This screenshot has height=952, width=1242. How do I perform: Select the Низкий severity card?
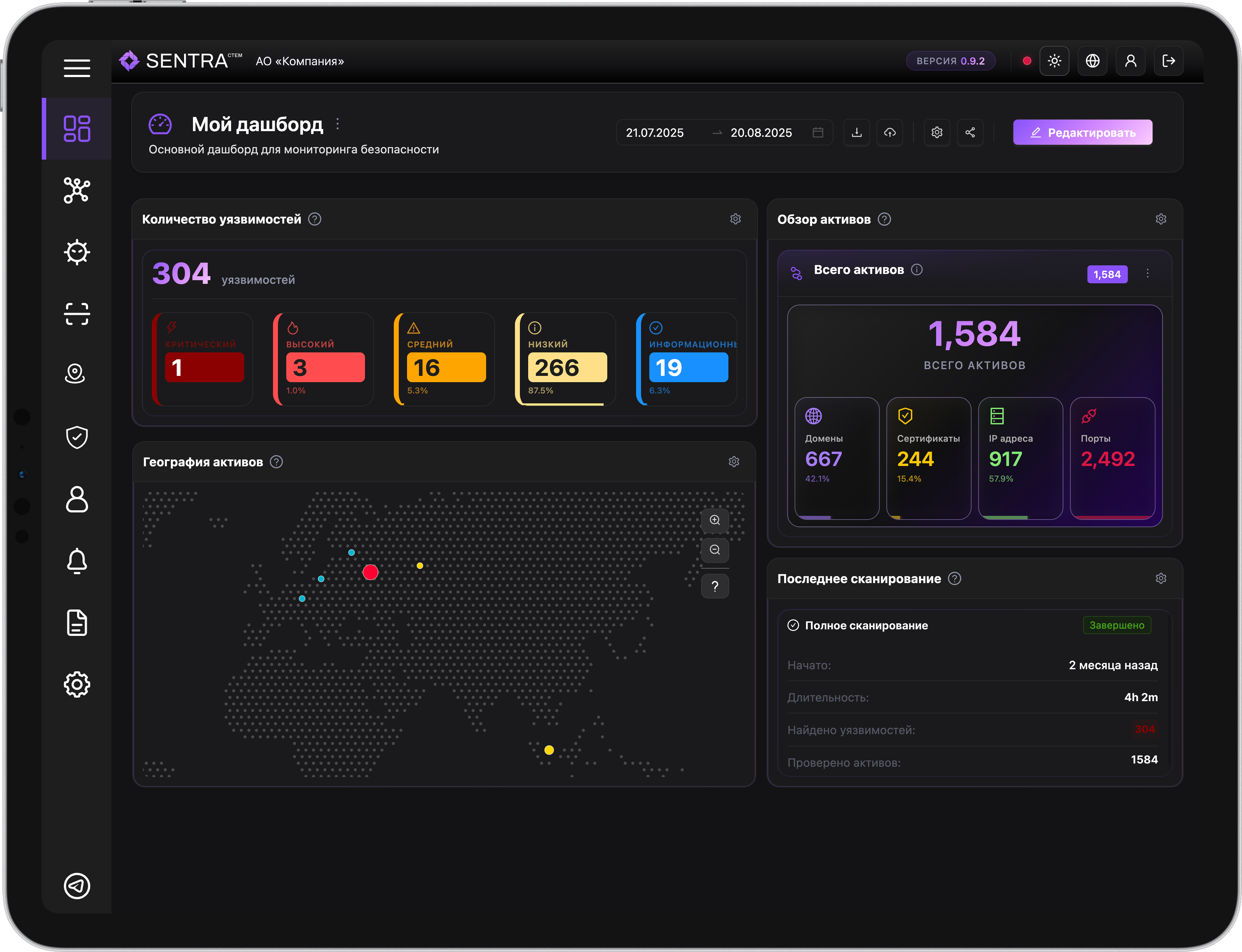[565, 359]
